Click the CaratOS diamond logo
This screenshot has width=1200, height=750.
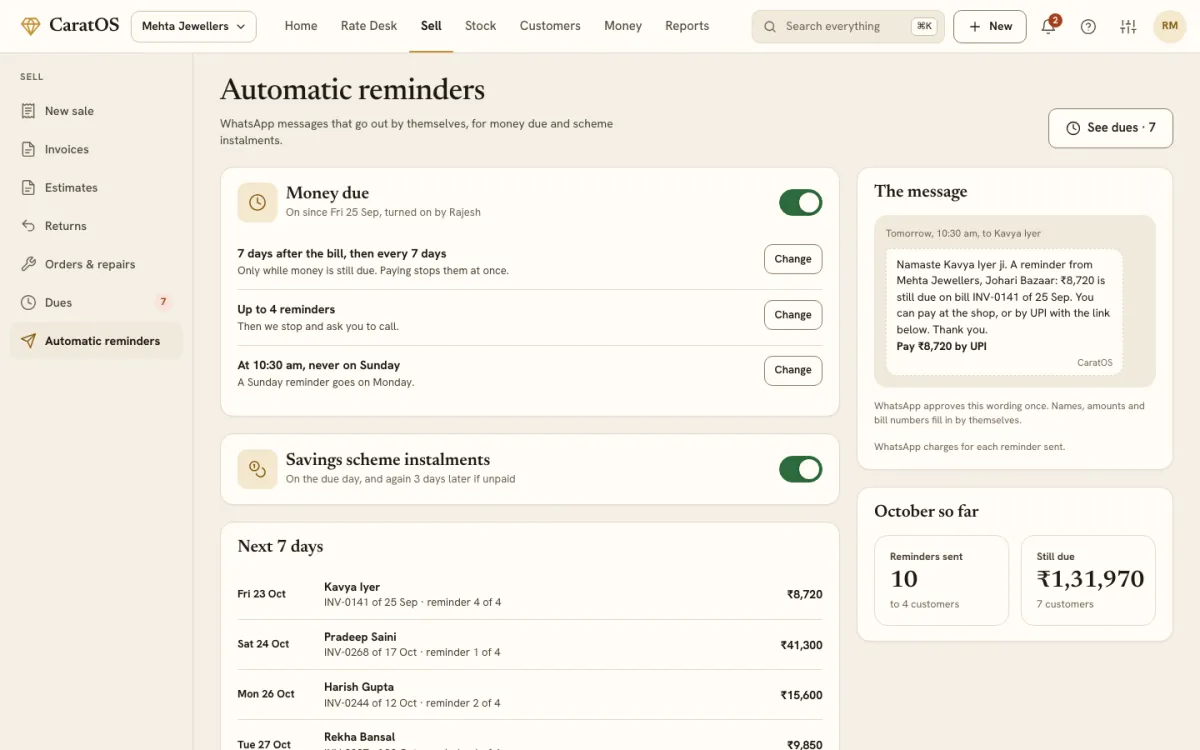pos(31,26)
